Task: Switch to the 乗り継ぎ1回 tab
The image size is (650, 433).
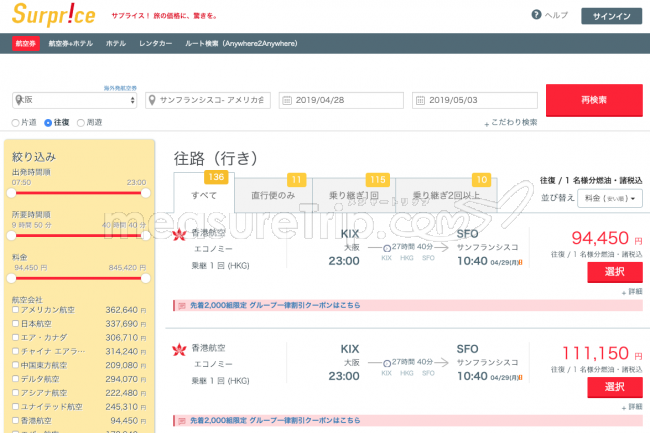Action: pyautogui.click(x=354, y=195)
